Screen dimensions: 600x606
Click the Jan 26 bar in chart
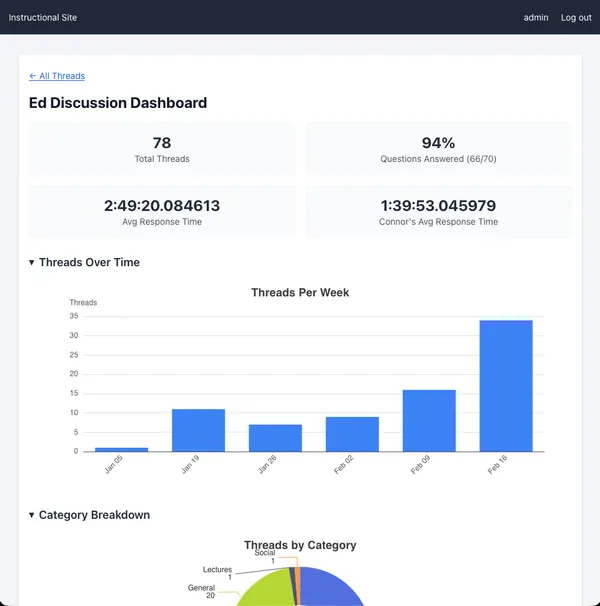click(275, 438)
